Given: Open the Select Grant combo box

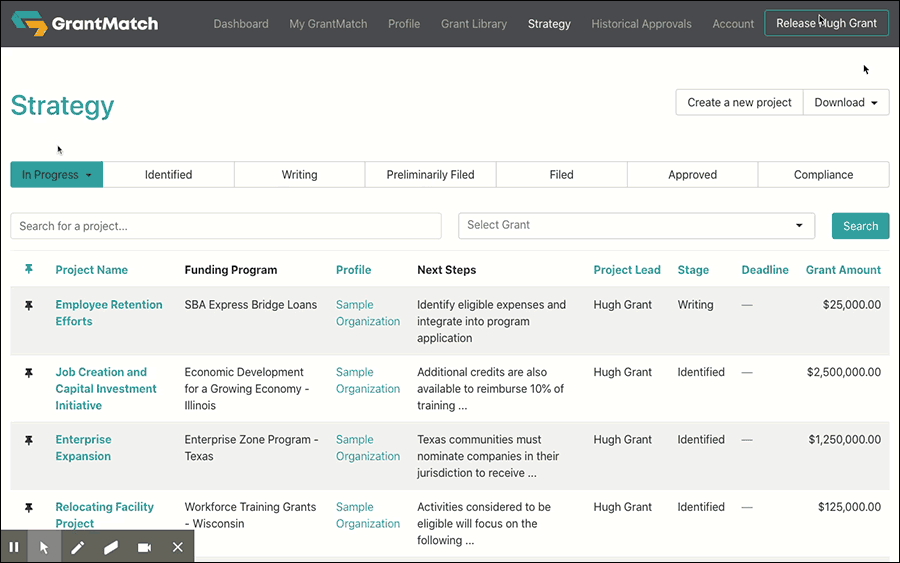Looking at the screenshot, I should [x=636, y=226].
